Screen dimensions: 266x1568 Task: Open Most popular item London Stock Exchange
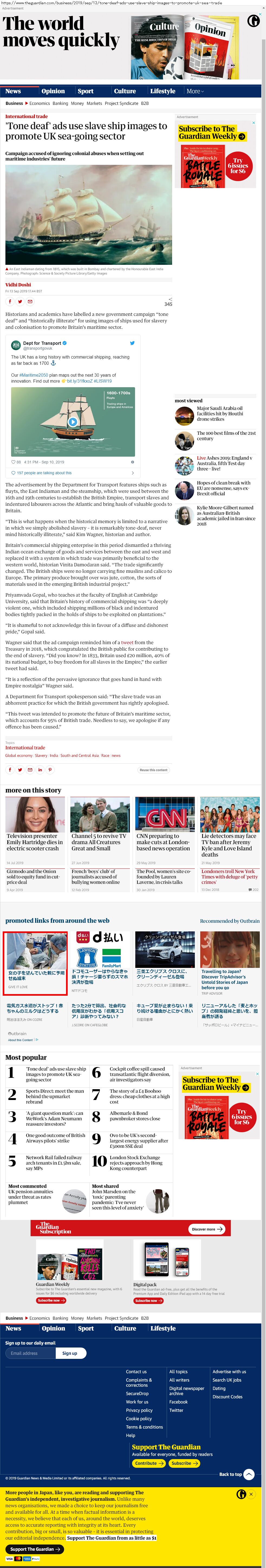tap(136, 1163)
